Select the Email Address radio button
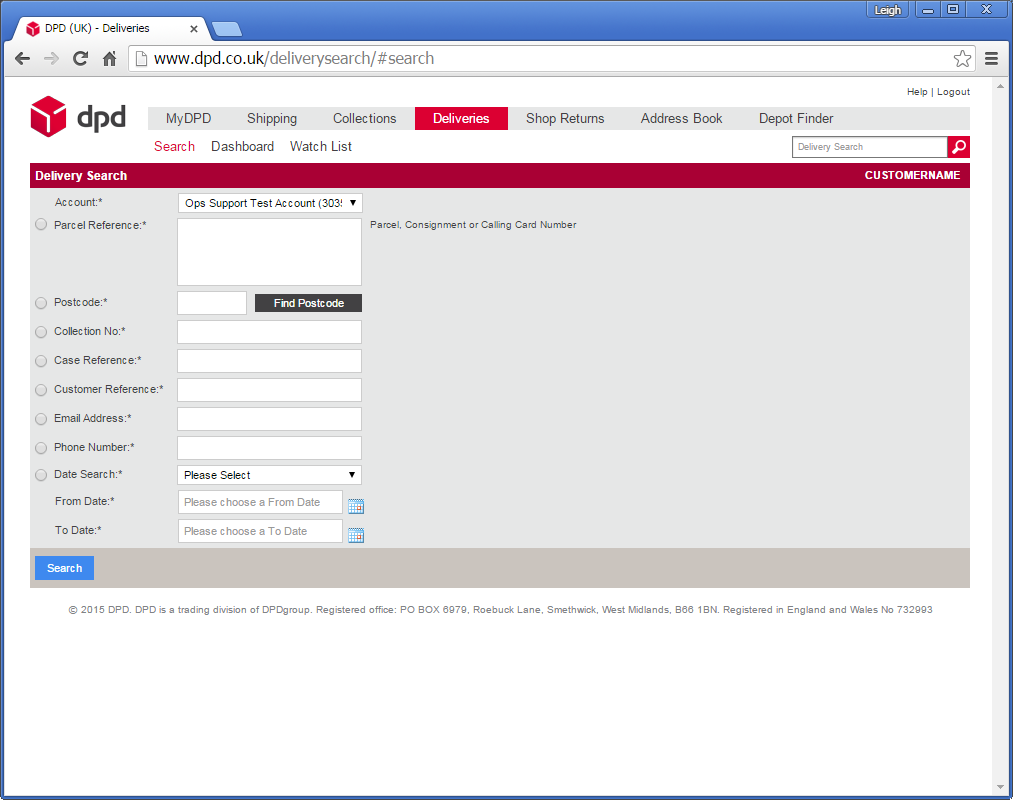This screenshot has height=800, width=1013. click(41, 419)
